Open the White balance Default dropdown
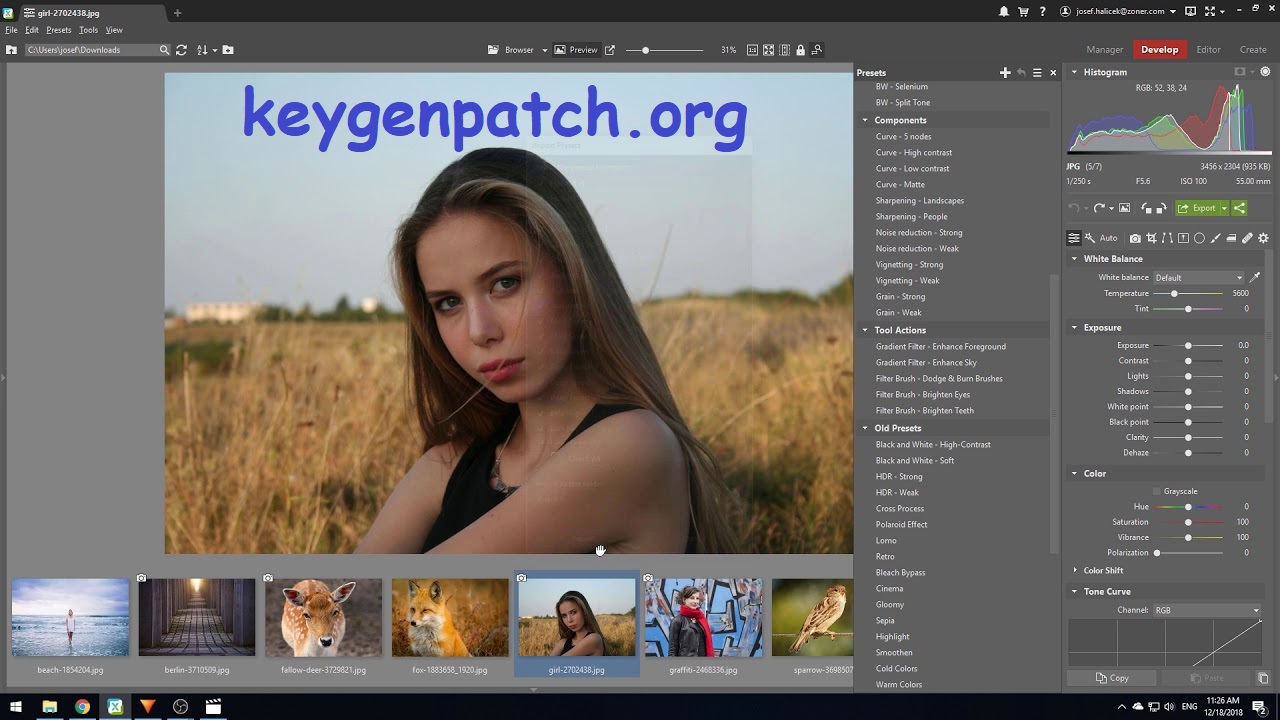1280x720 pixels. click(x=1198, y=277)
